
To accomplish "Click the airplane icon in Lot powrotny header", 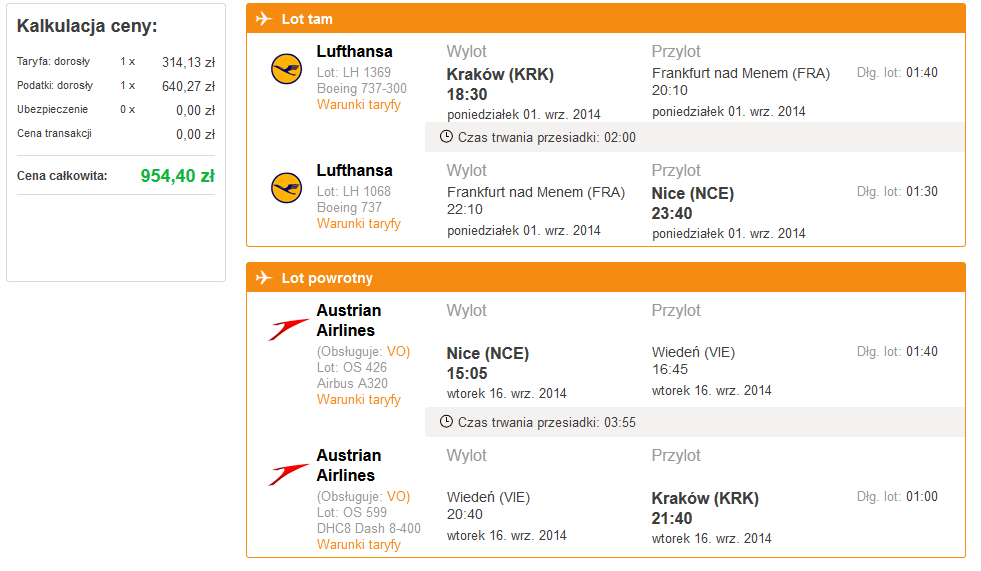I will pyautogui.click(x=264, y=277).
